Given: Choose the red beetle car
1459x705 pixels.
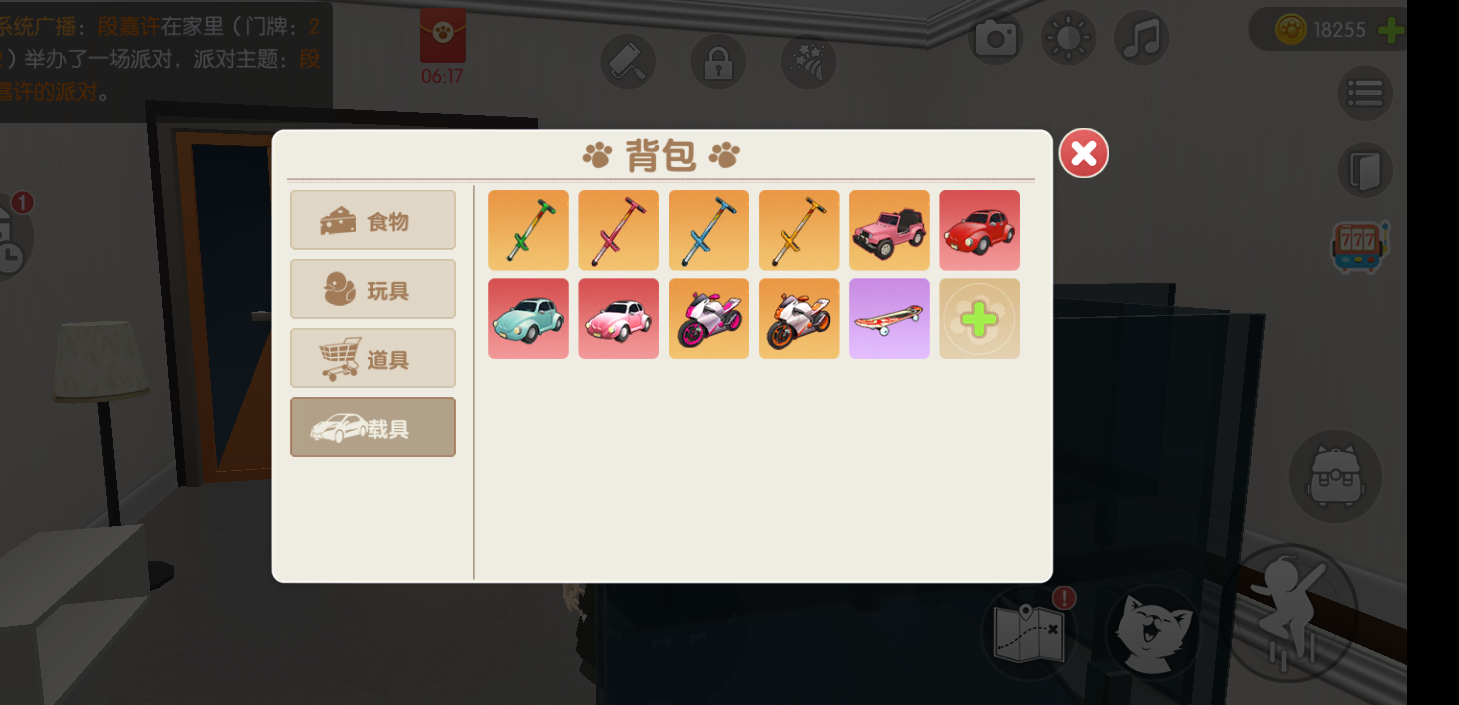Looking at the screenshot, I should [979, 230].
